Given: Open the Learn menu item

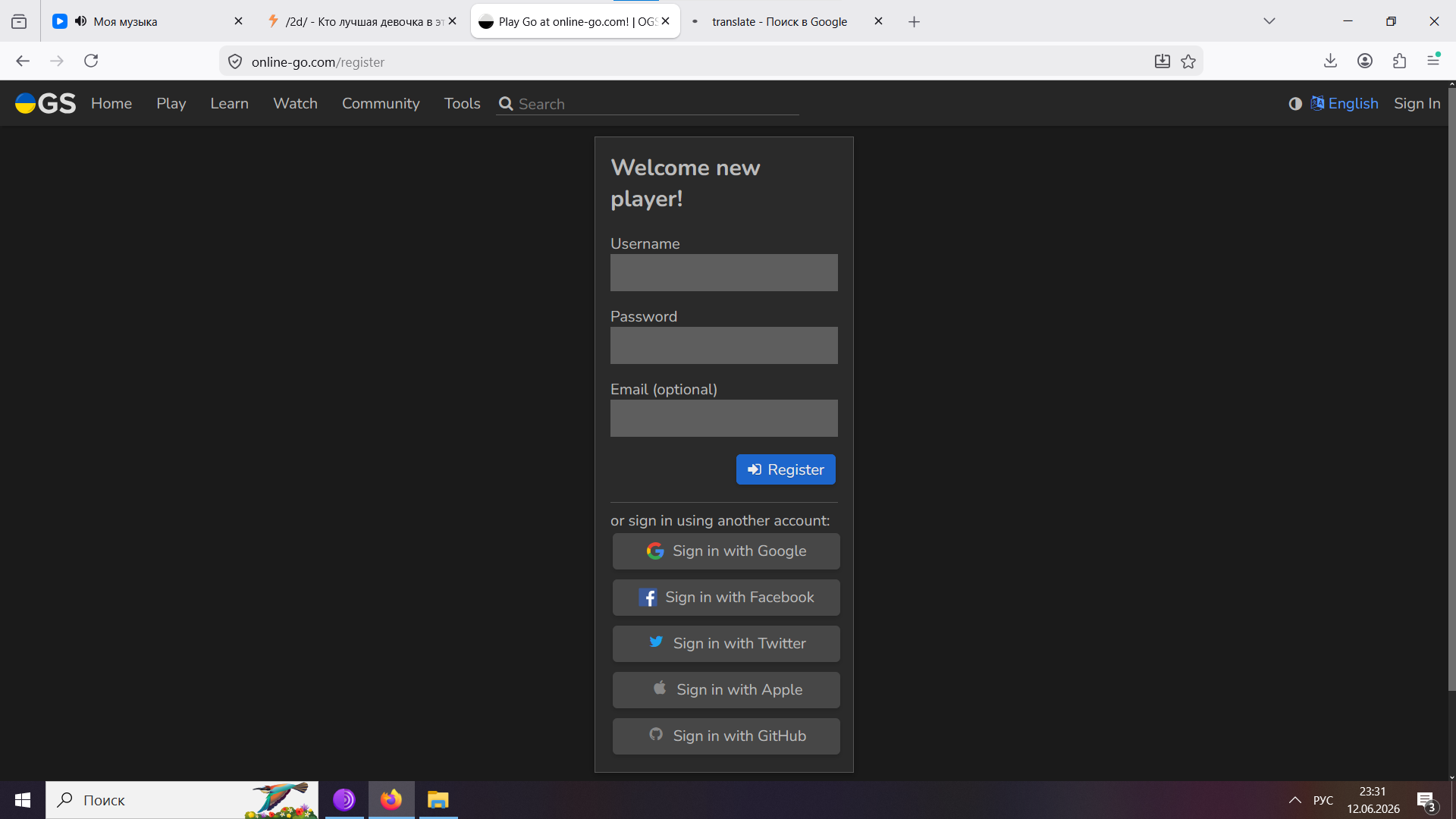Looking at the screenshot, I should click(229, 104).
